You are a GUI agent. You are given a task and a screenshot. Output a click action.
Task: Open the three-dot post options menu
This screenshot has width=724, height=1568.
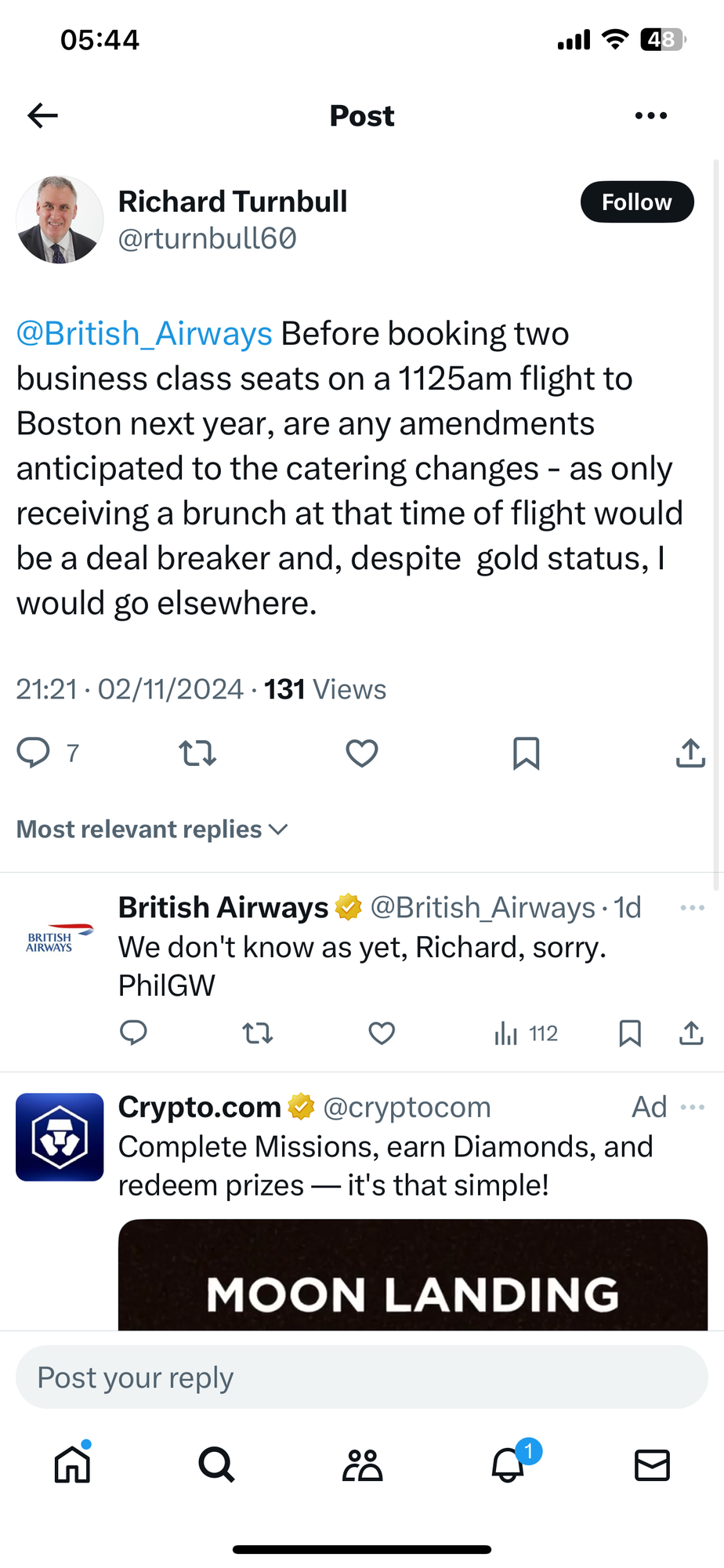click(x=650, y=116)
